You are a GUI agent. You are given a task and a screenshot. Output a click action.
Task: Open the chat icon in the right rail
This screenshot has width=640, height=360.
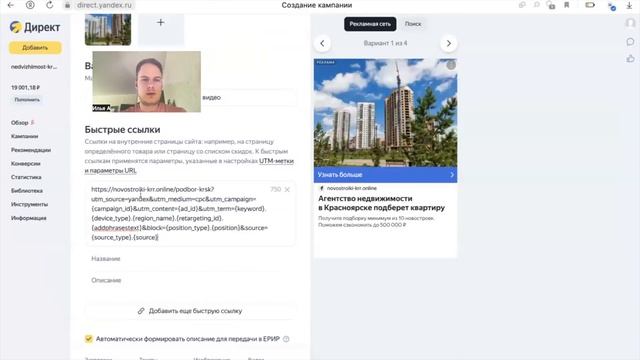pyautogui.click(x=630, y=42)
